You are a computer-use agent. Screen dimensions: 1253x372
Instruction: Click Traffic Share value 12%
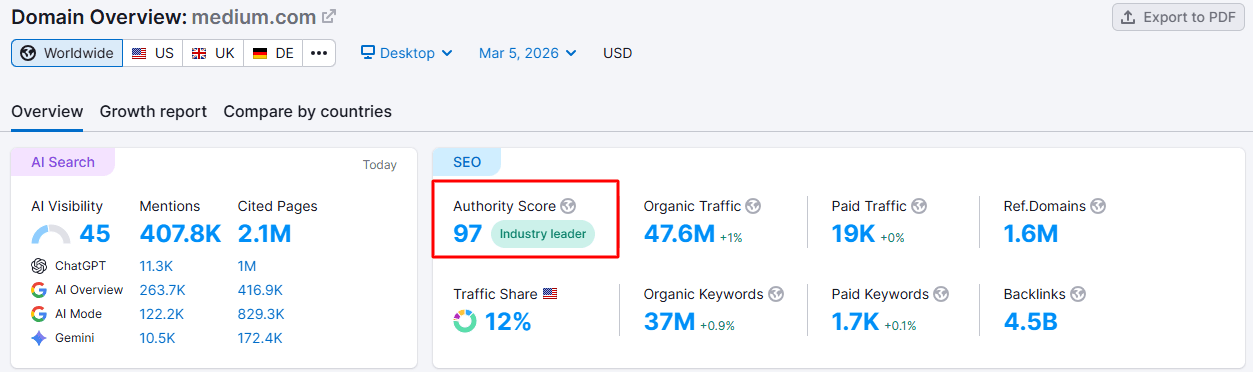(x=508, y=322)
